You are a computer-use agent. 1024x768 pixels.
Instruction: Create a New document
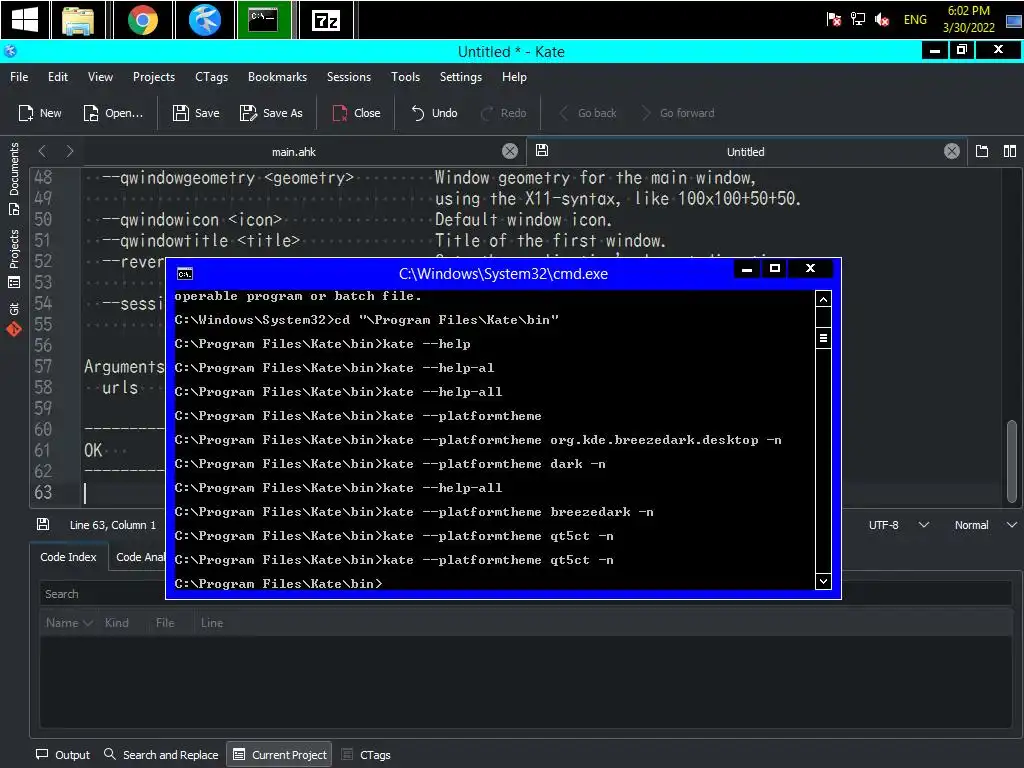pos(40,113)
